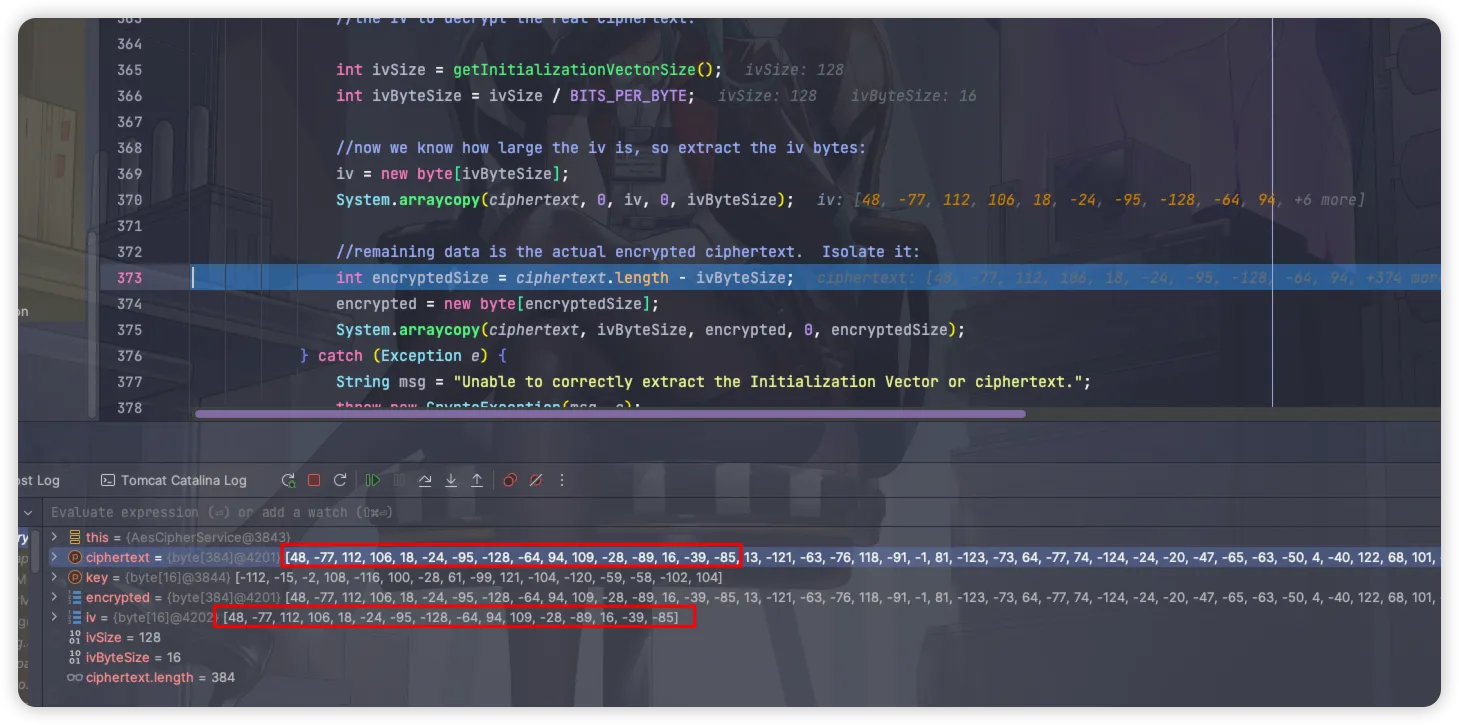Viewport: 1459px width, 725px height.
Task: Click the Step Into icon
Action: [451, 481]
